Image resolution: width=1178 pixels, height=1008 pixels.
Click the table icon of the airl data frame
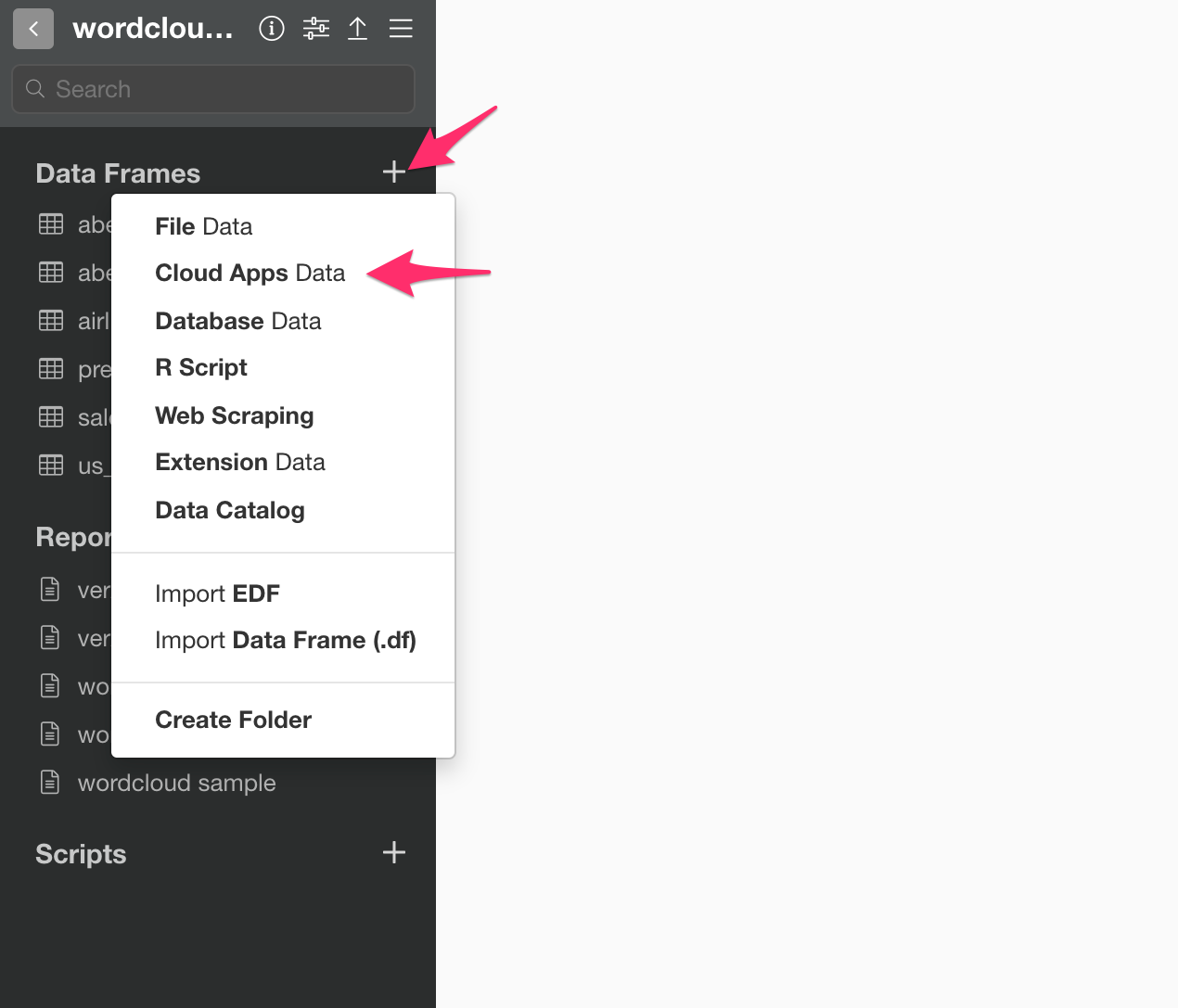(51, 321)
